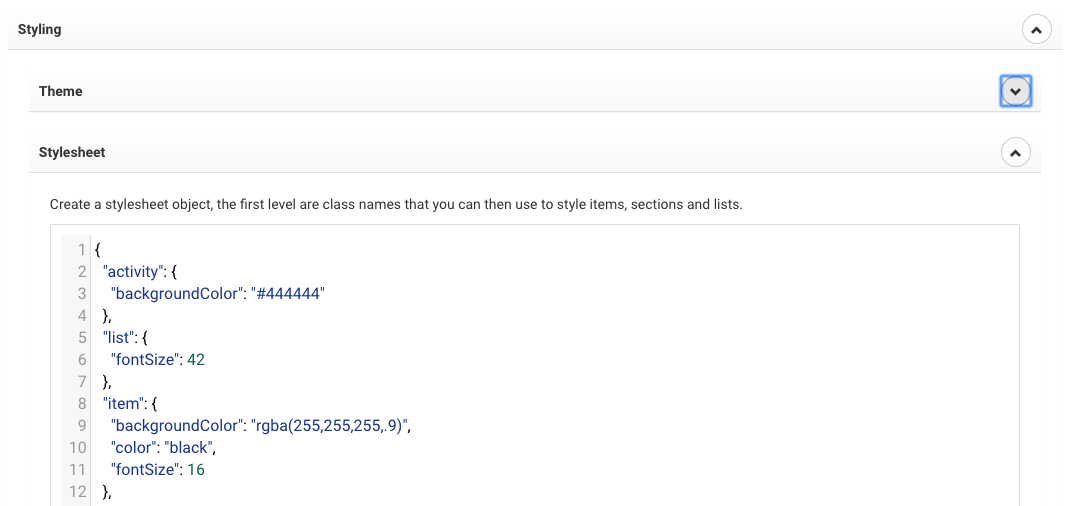
Task: Click line number 4 in the gutter
Action: click(83, 315)
